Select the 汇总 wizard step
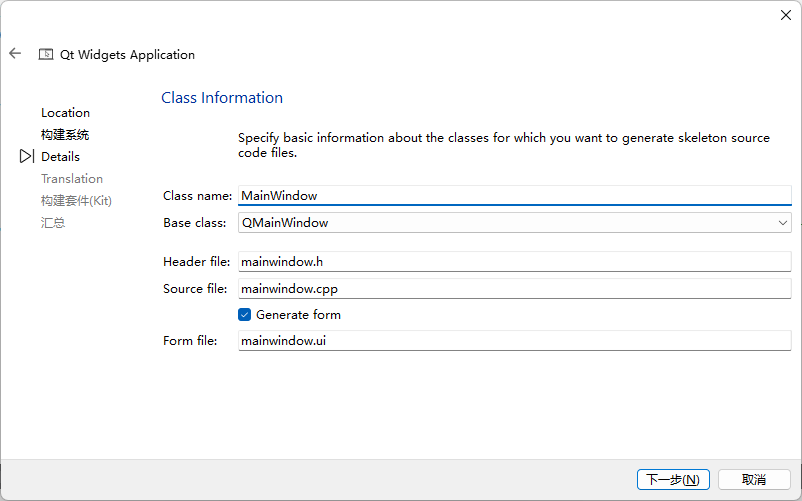This screenshot has height=501, width=802. click(53, 222)
